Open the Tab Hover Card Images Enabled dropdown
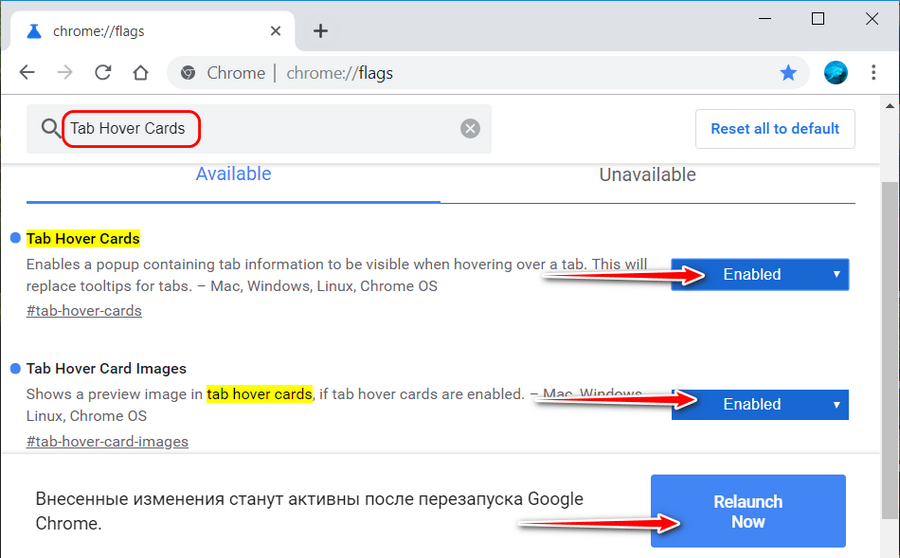900x558 pixels. [x=760, y=404]
